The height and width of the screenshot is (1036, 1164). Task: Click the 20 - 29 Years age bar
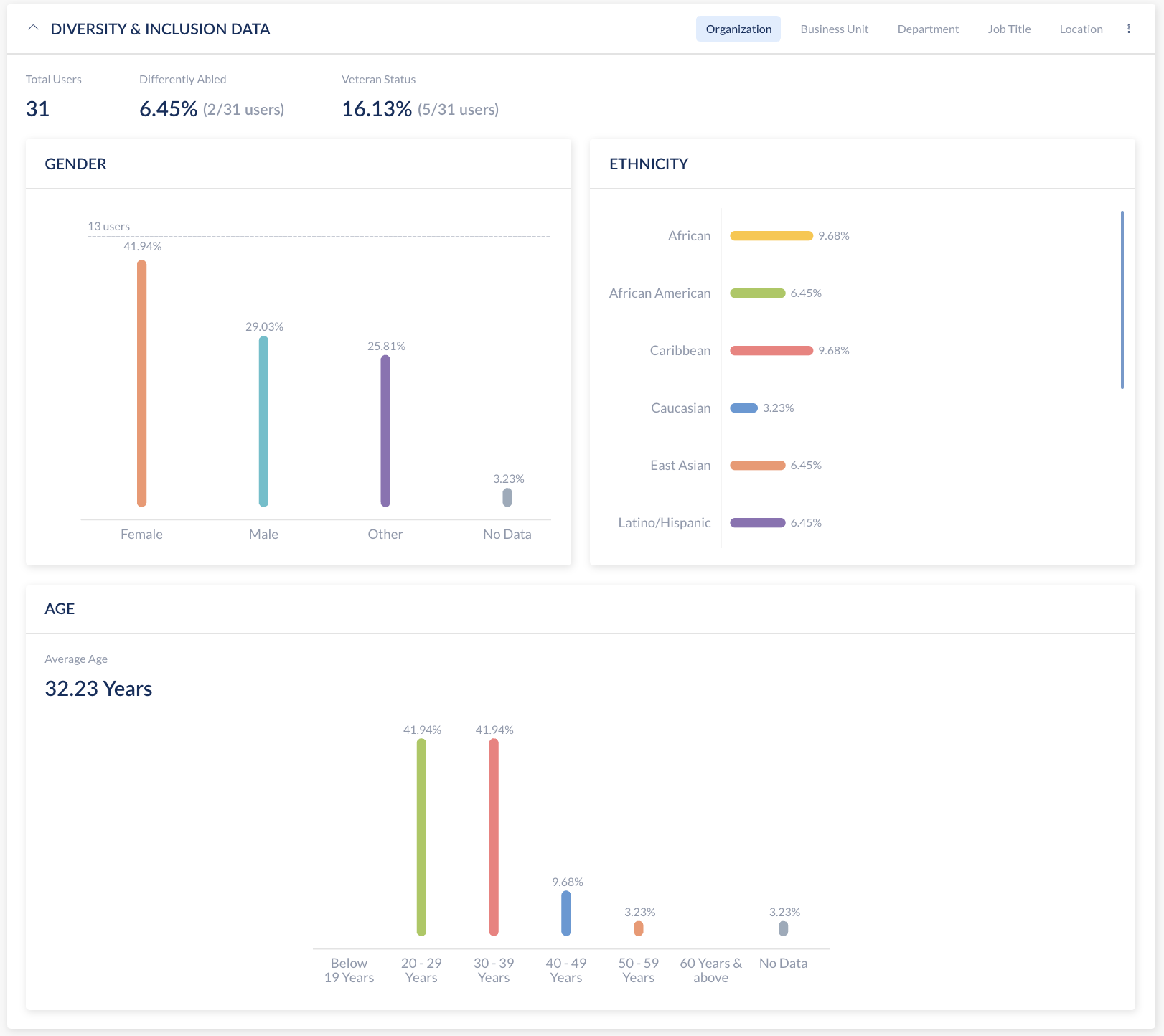(421, 837)
